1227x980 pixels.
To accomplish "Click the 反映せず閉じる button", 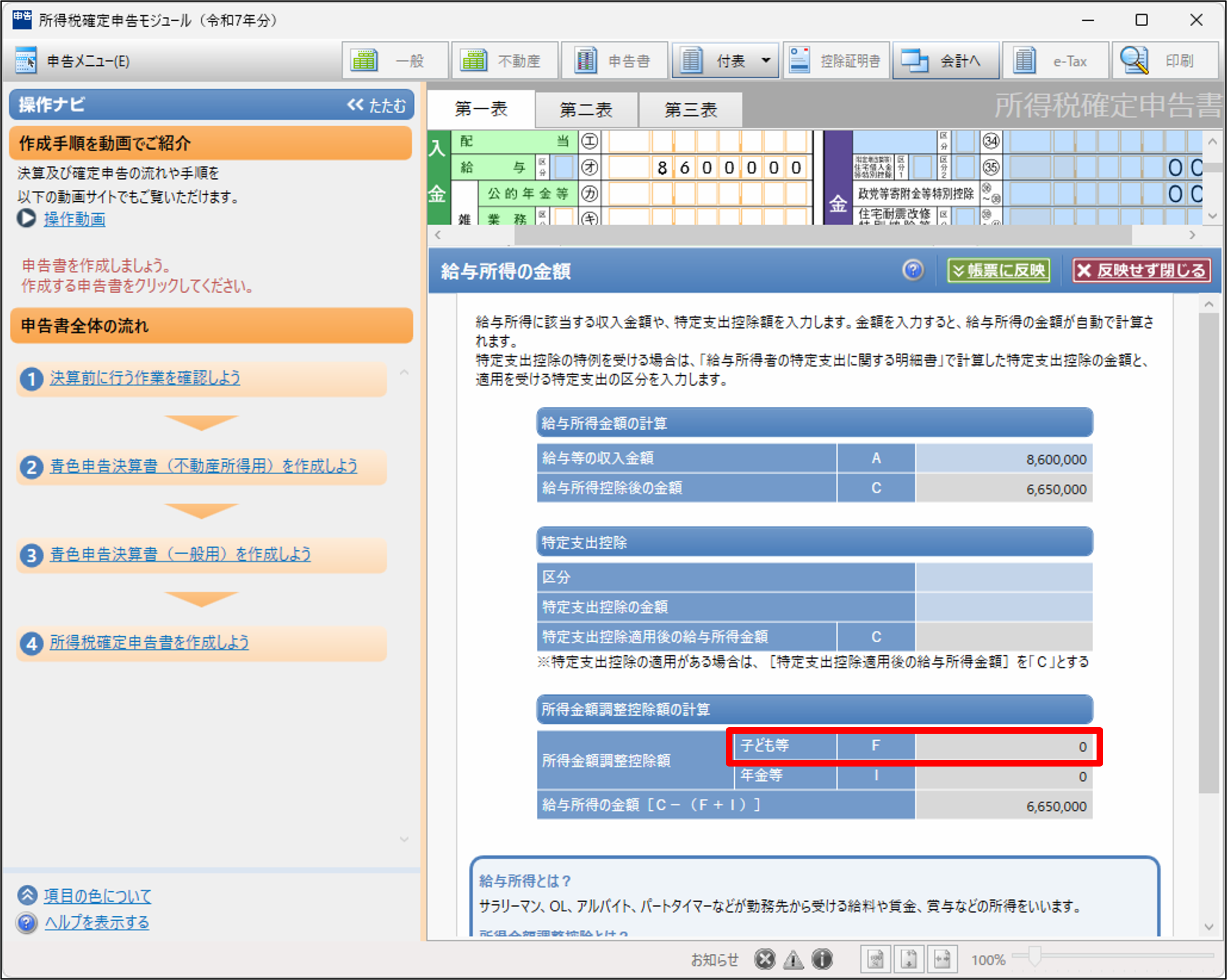I will point(1141,271).
